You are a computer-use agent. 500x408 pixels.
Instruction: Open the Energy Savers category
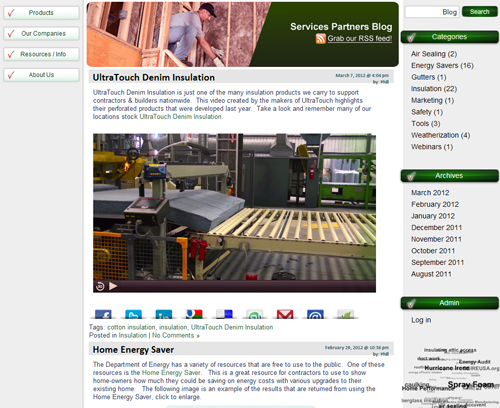(442, 65)
